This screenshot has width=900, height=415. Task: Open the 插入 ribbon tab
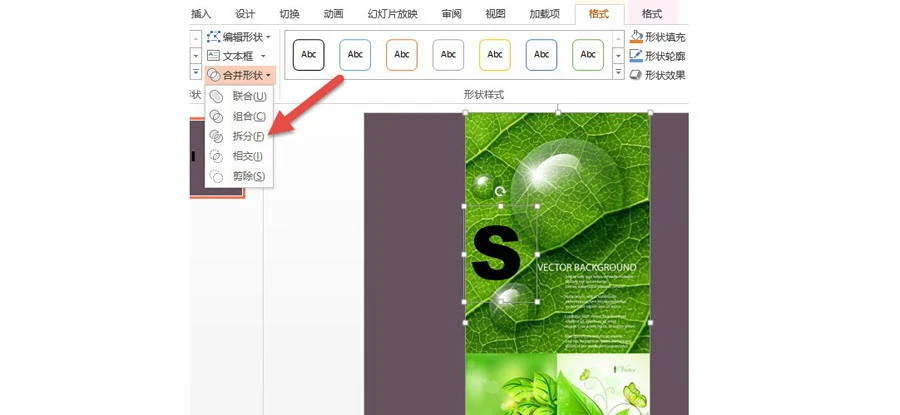[200, 14]
